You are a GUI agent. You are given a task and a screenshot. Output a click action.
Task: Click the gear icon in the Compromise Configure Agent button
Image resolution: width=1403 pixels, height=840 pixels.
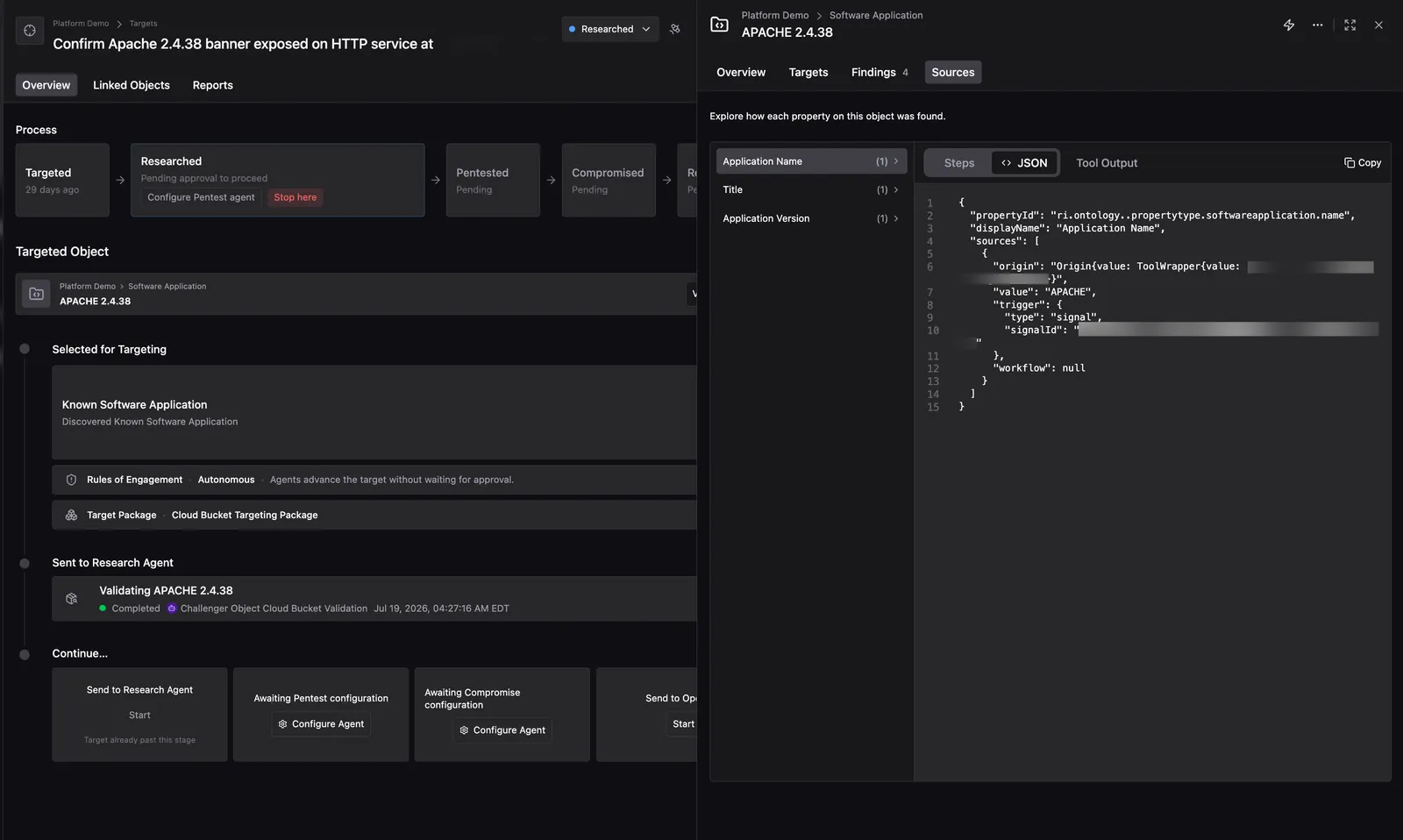click(x=464, y=730)
